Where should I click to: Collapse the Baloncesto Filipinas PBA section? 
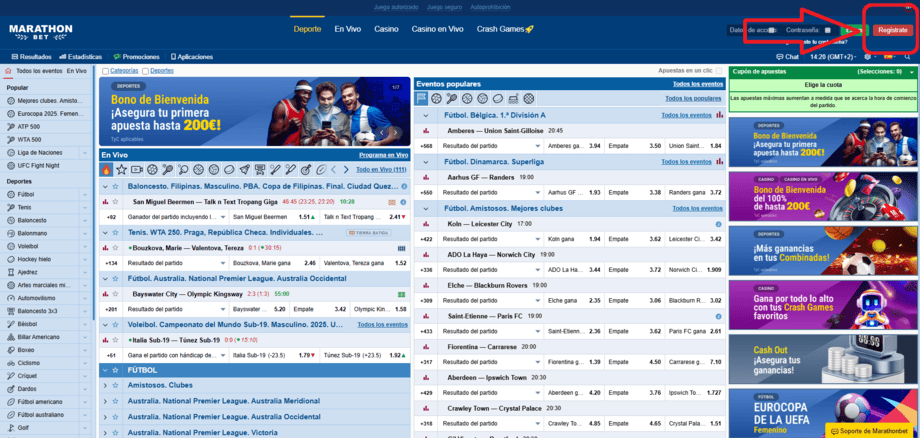pyautogui.click(x=106, y=186)
